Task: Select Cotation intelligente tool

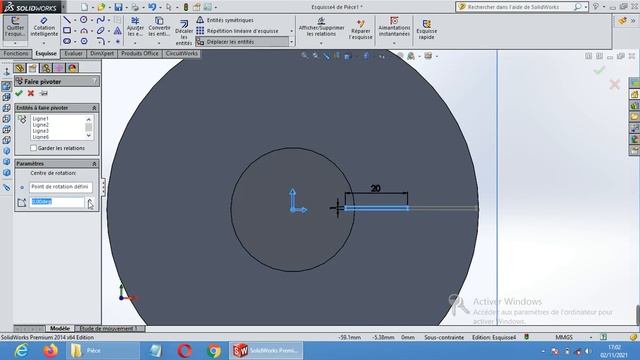Action: [x=44, y=27]
